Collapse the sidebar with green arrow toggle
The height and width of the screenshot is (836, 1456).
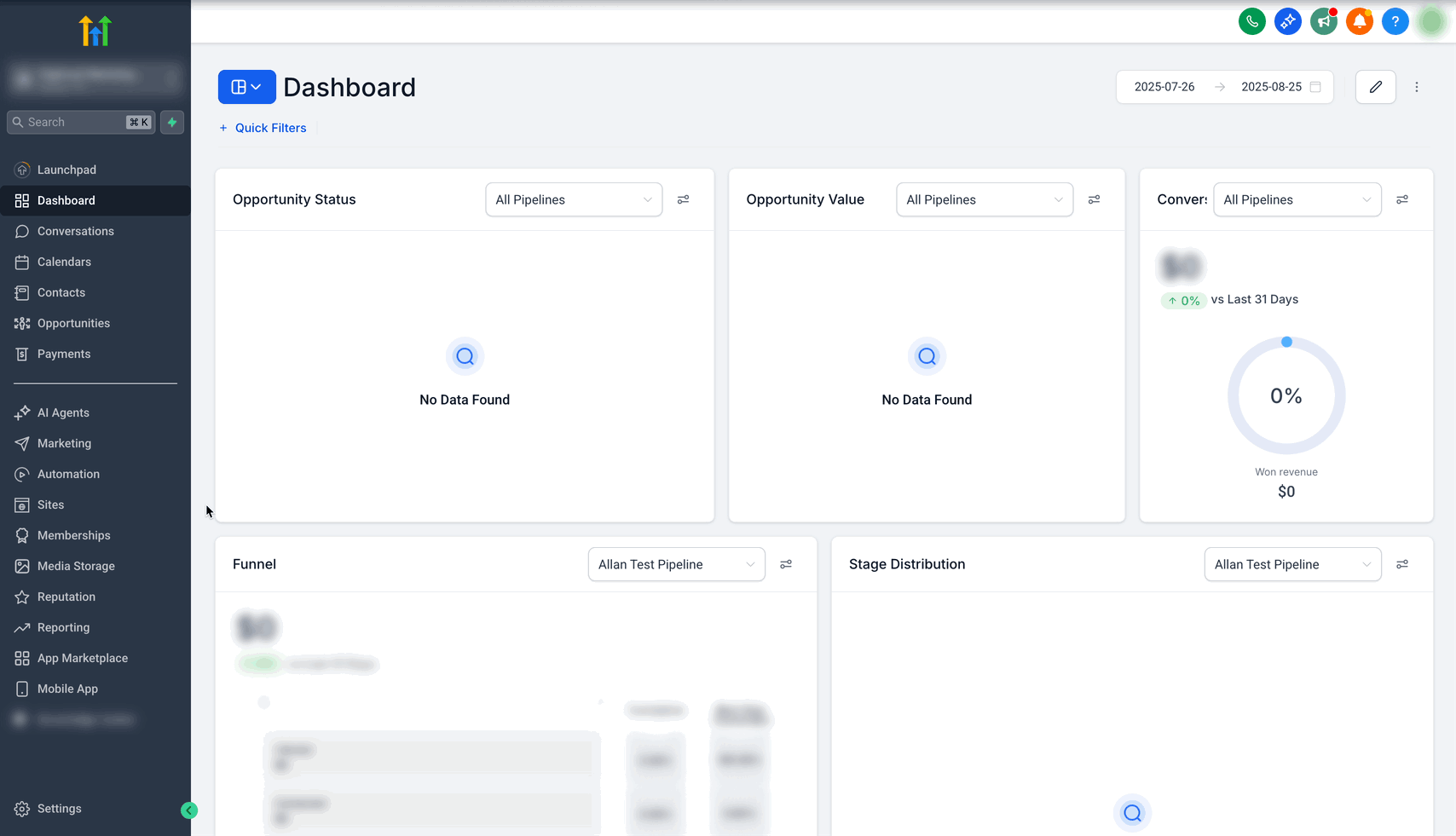(x=189, y=810)
